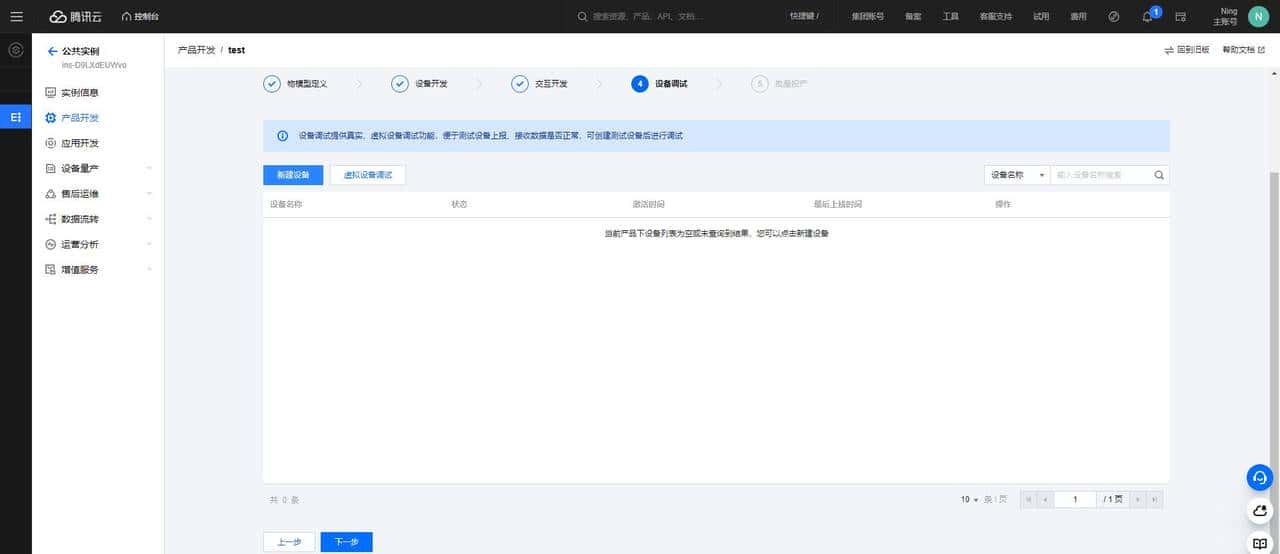This screenshot has height=554, width=1280.
Task: Open the 客服支持 menu
Action: pyautogui.click(x=995, y=16)
